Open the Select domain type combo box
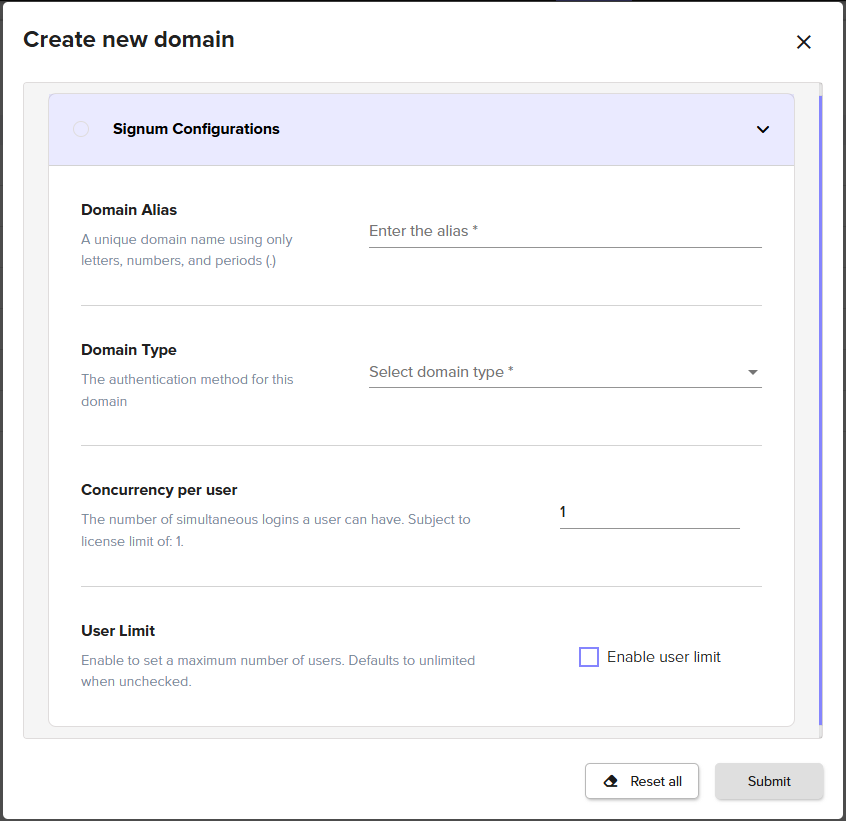846x821 pixels. tap(555, 372)
